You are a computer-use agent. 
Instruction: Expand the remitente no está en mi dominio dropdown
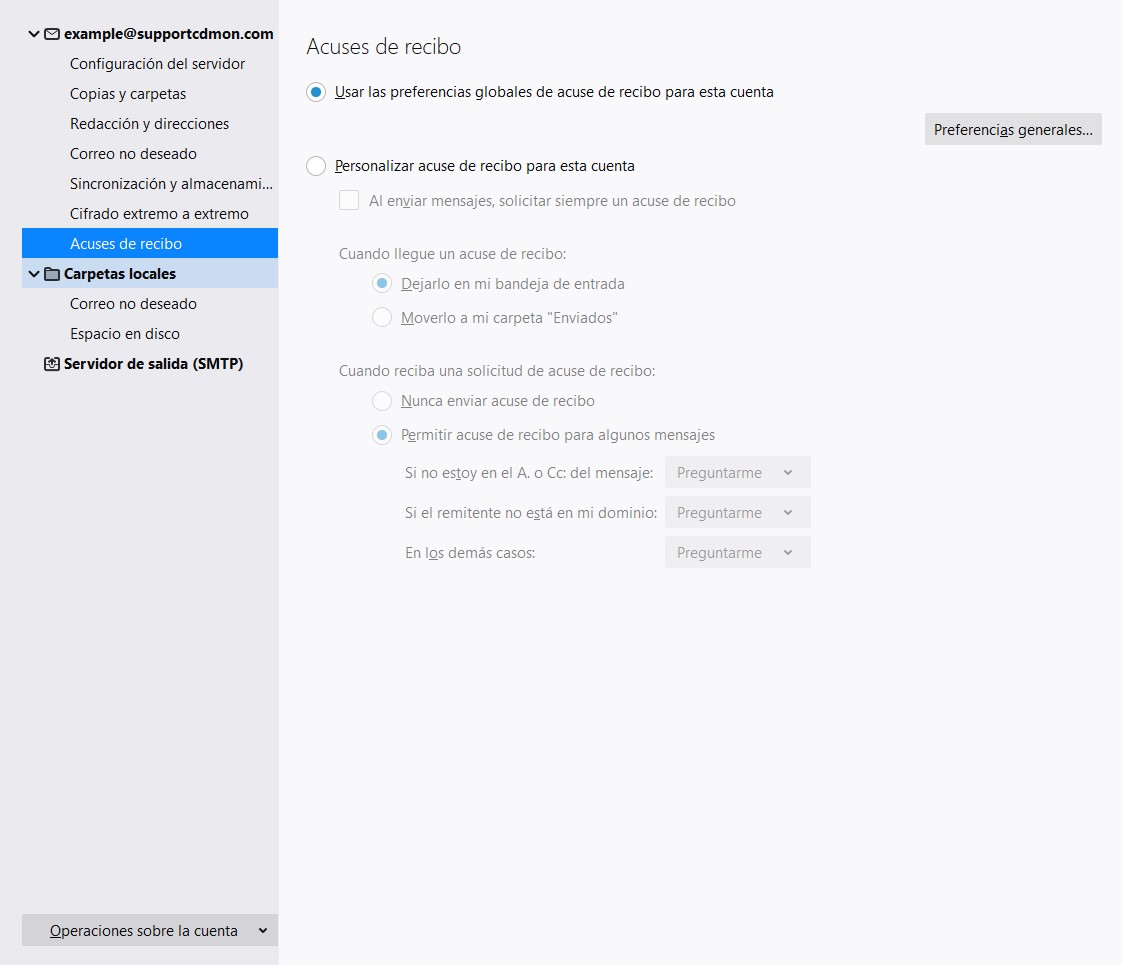pyautogui.click(x=737, y=513)
